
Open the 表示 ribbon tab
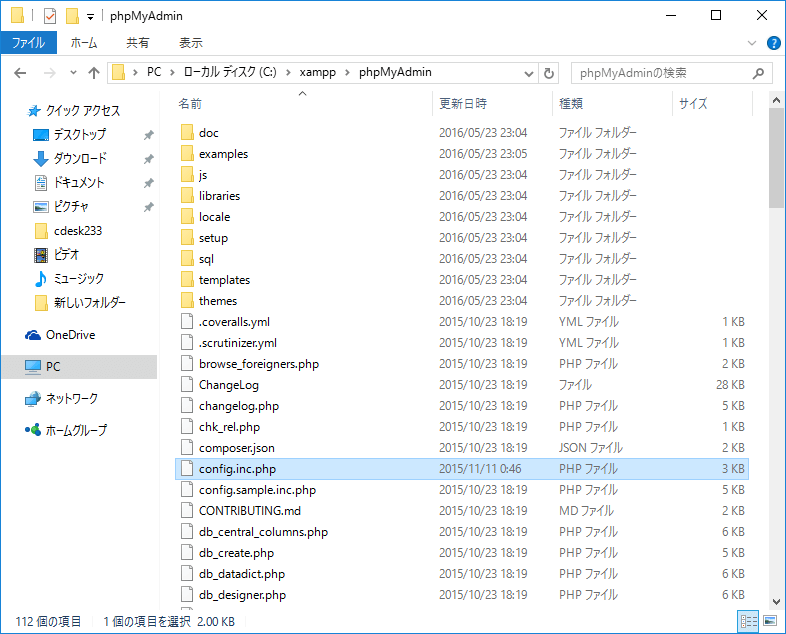coord(190,43)
